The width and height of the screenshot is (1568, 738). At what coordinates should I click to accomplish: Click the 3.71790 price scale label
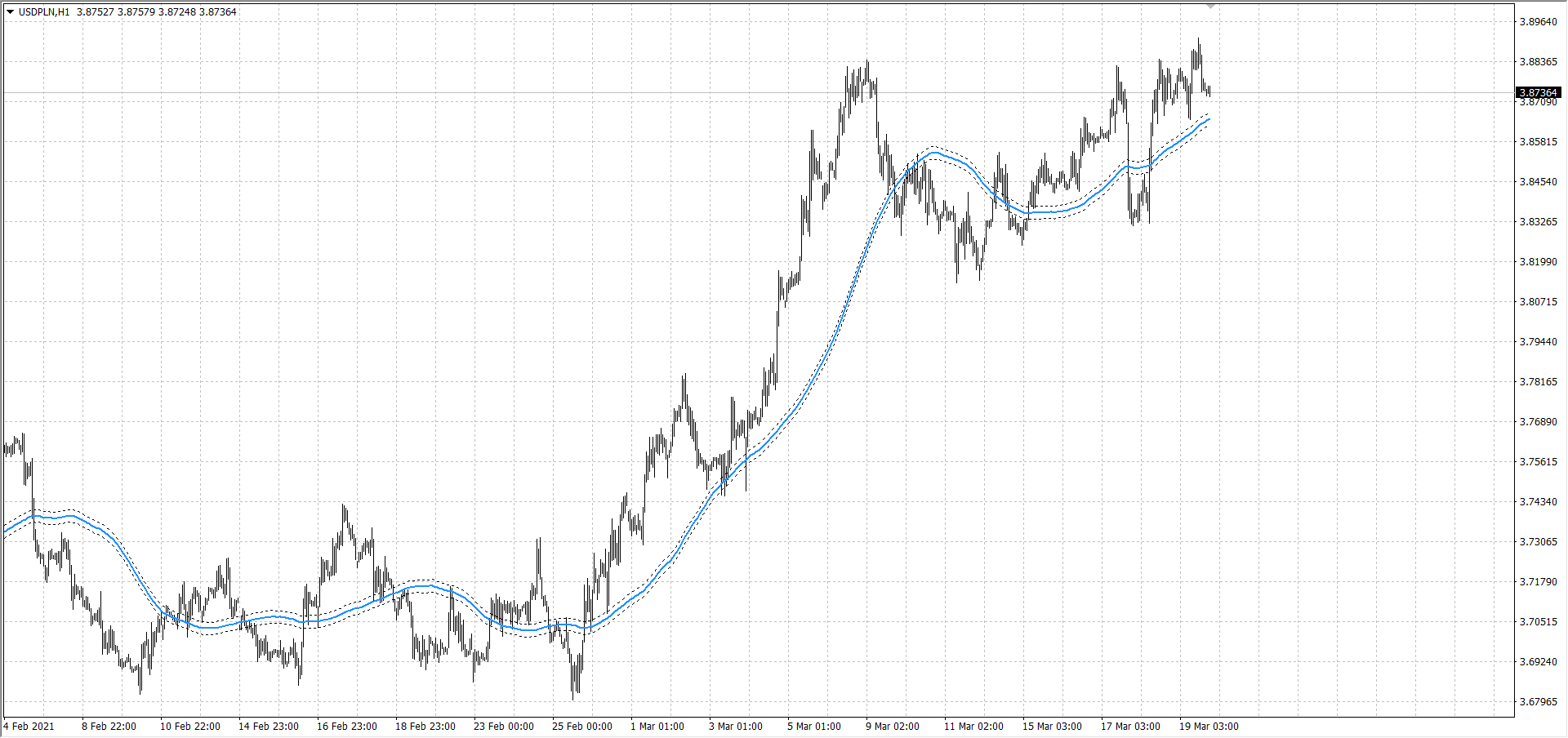click(1538, 582)
